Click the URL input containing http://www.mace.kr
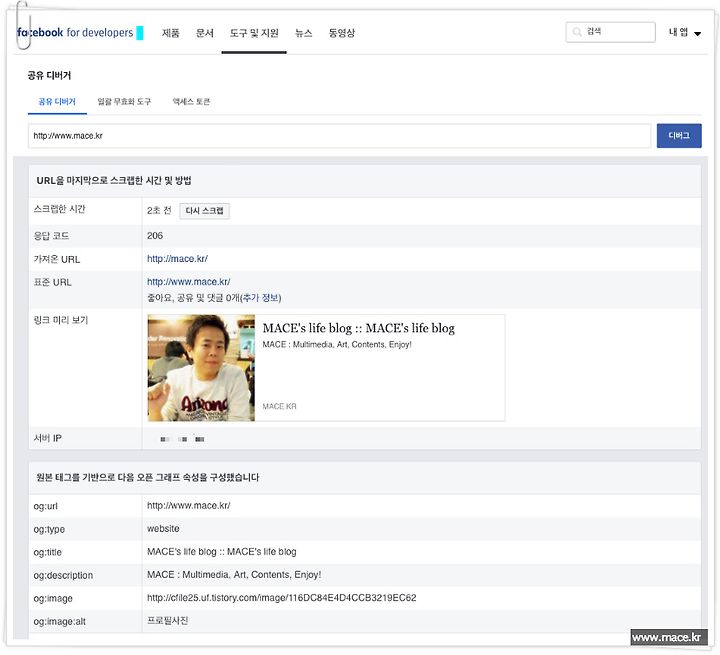Screen dimensions: 720x655 click(x=339, y=136)
